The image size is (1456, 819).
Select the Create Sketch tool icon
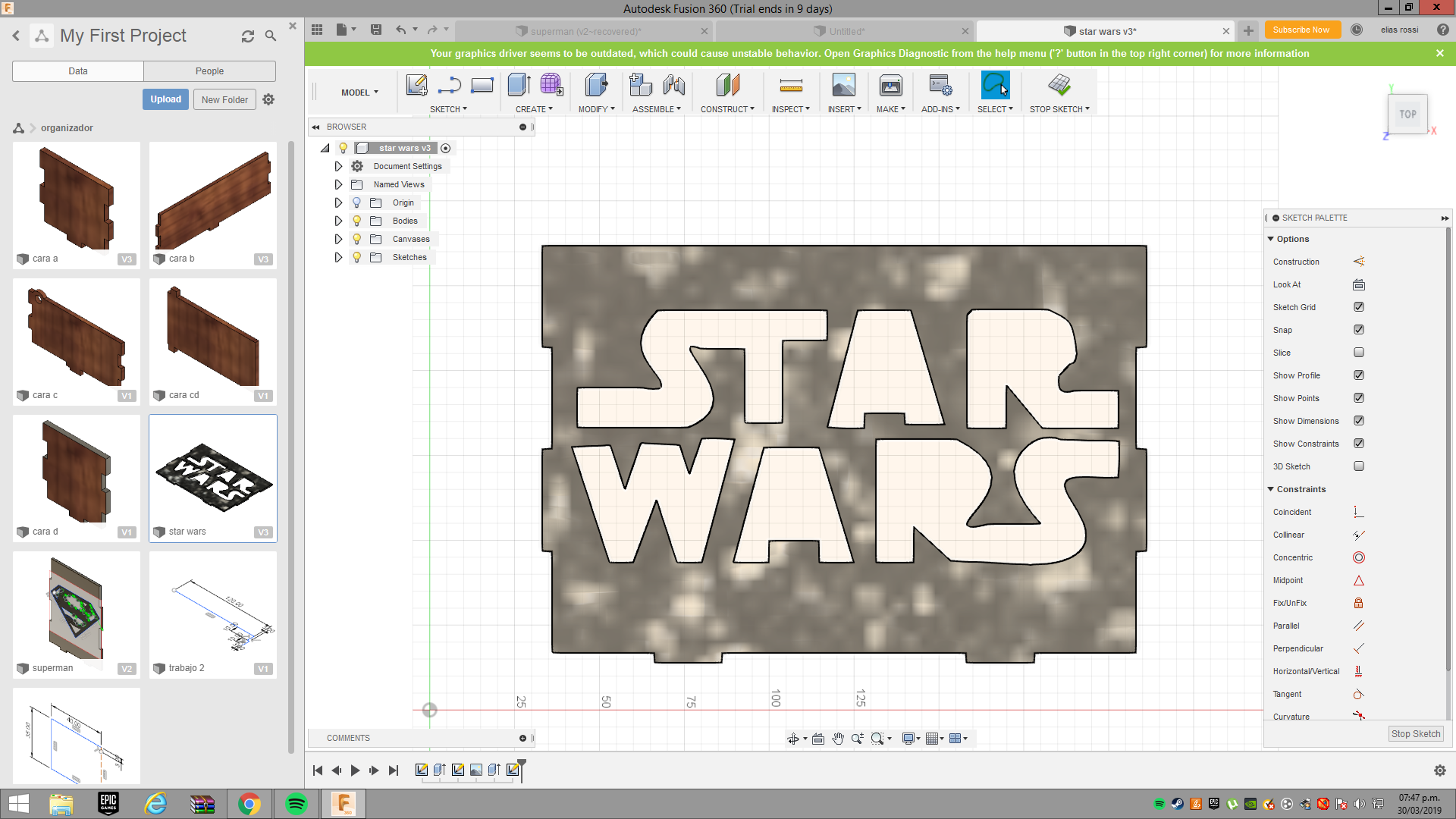(x=416, y=85)
